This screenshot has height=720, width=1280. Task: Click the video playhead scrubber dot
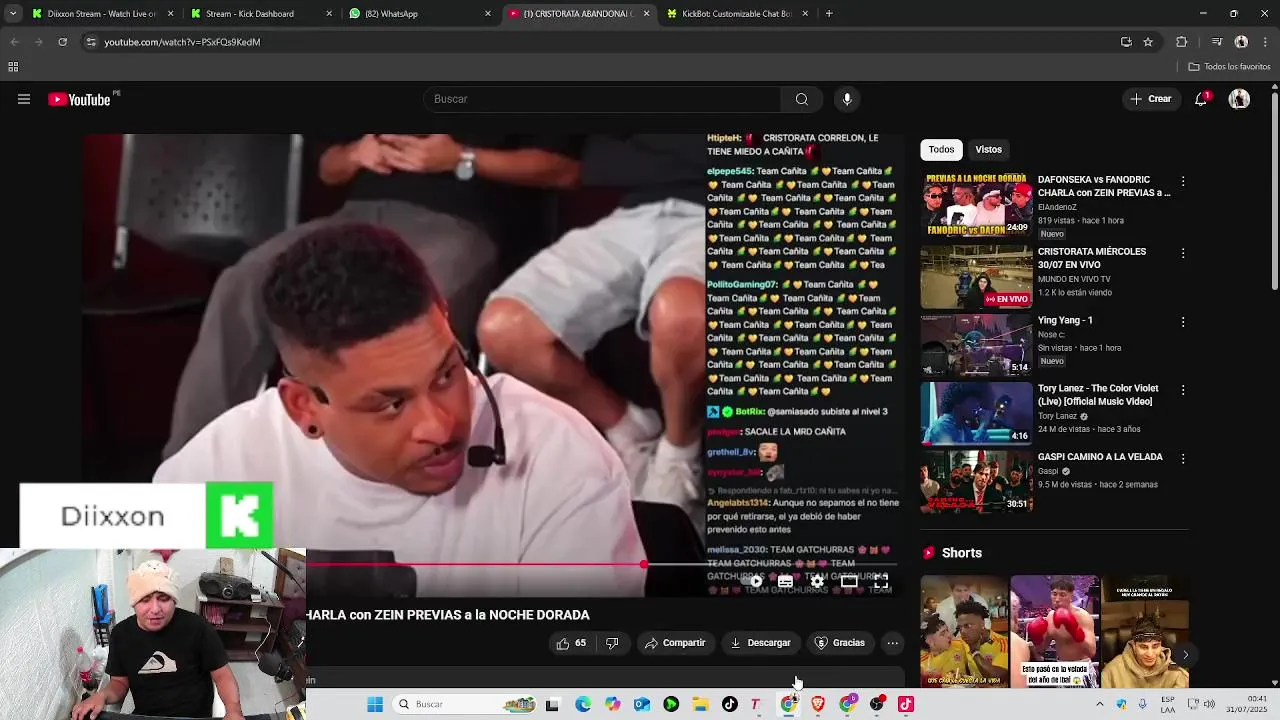(644, 565)
